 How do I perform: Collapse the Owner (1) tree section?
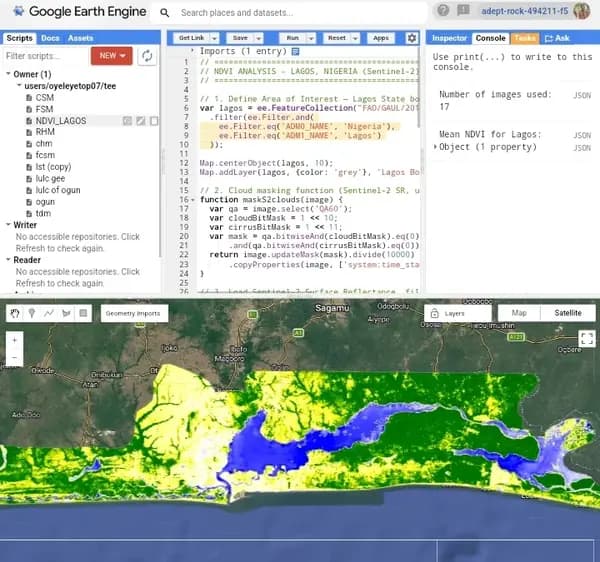[x=8, y=73]
